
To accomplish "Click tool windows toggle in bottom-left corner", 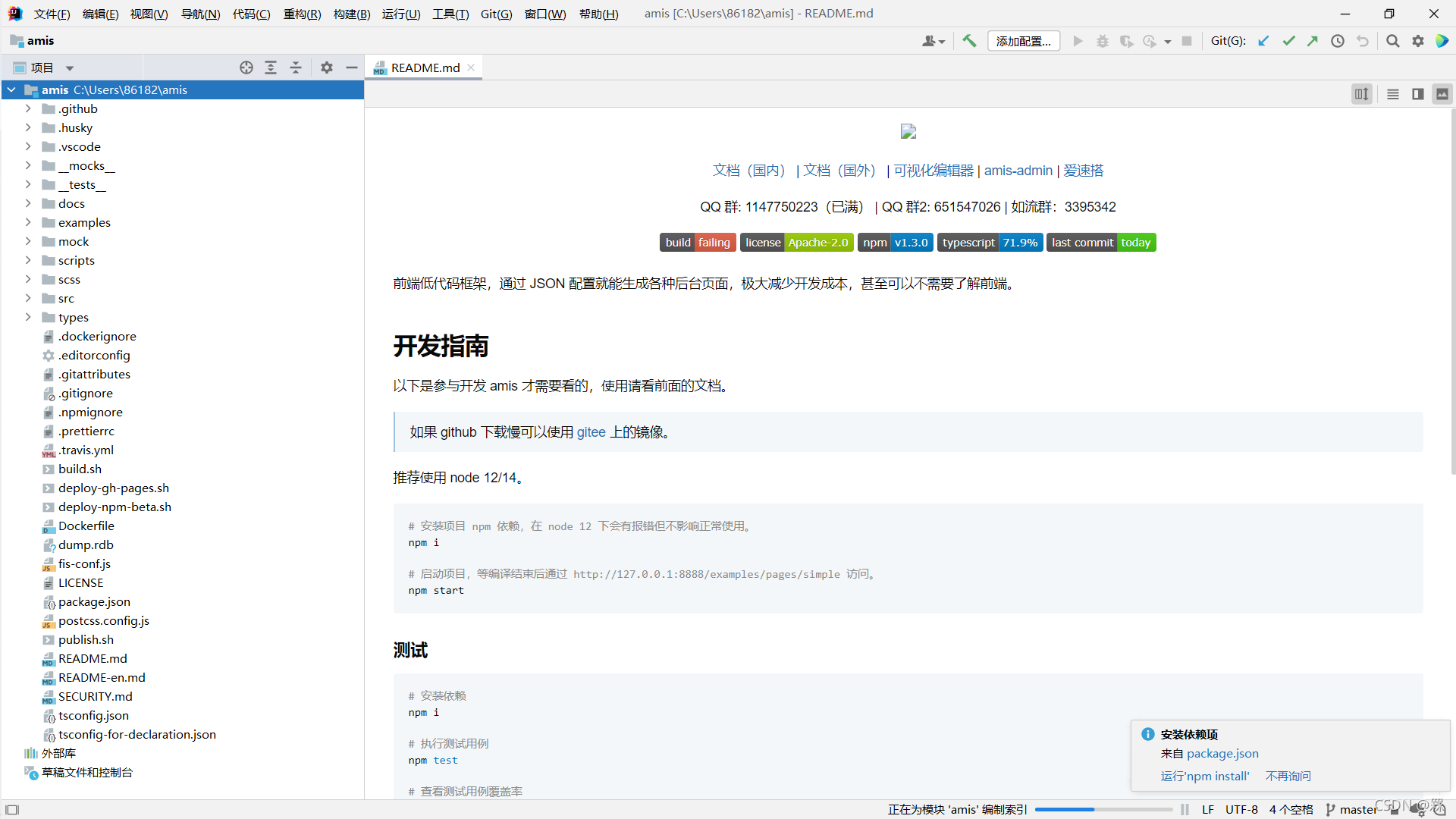I will (x=12, y=810).
